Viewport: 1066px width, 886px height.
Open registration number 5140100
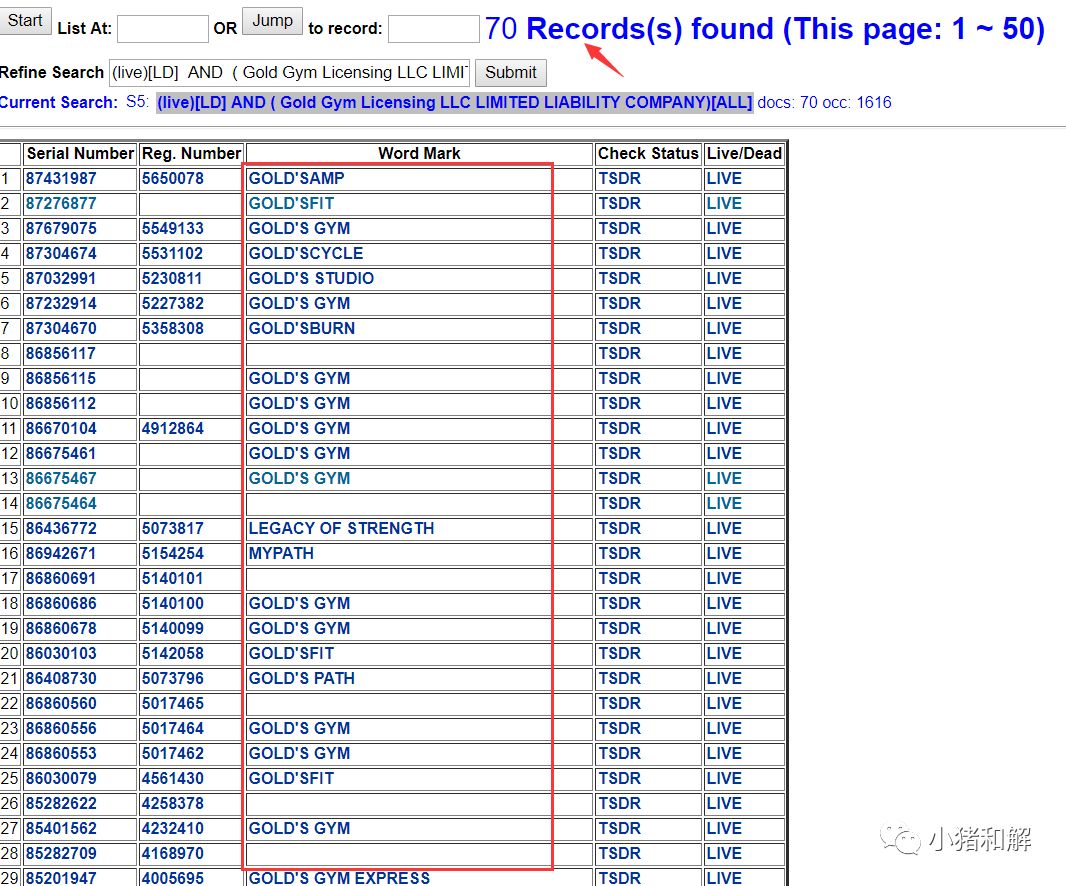point(173,604)
